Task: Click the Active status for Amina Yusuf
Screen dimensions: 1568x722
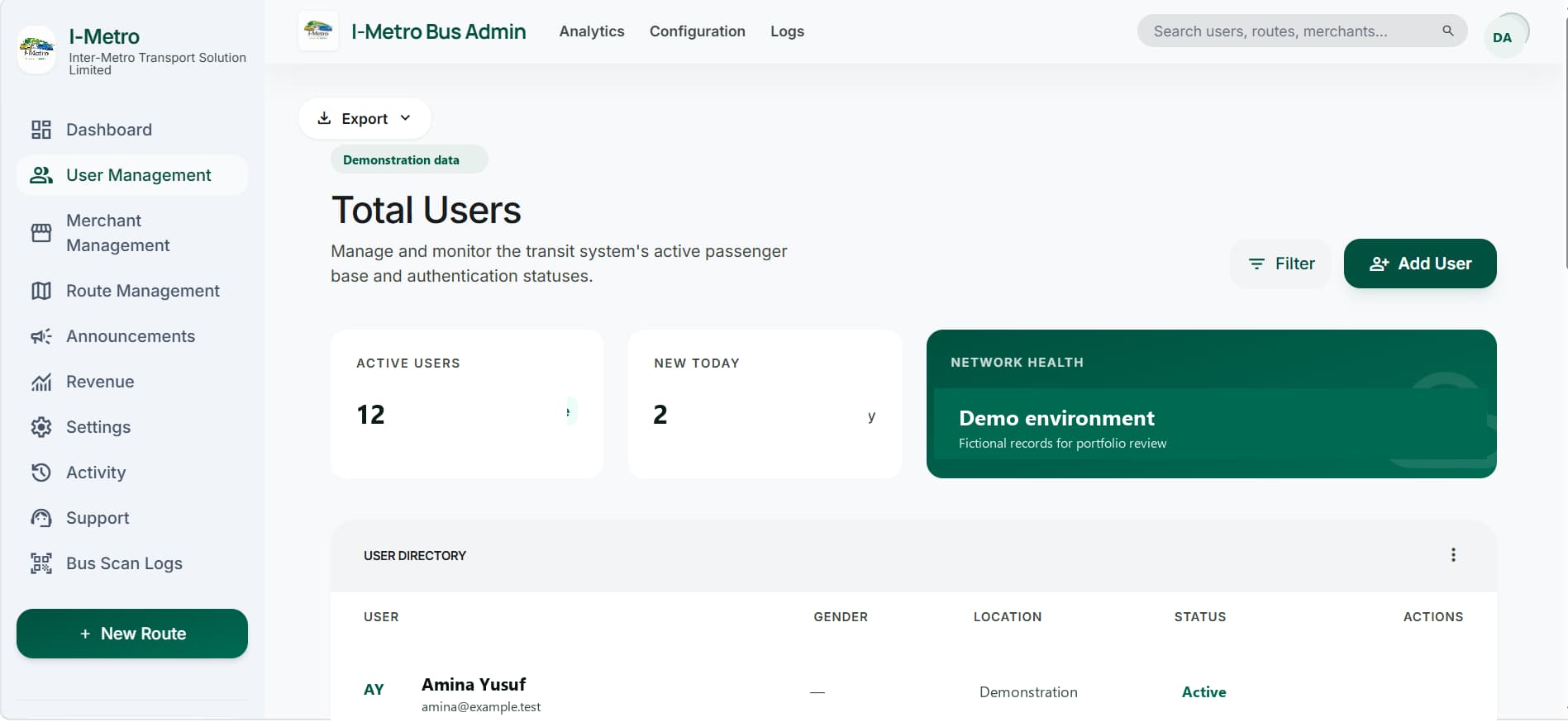Action: click(x=1203, y=692)
